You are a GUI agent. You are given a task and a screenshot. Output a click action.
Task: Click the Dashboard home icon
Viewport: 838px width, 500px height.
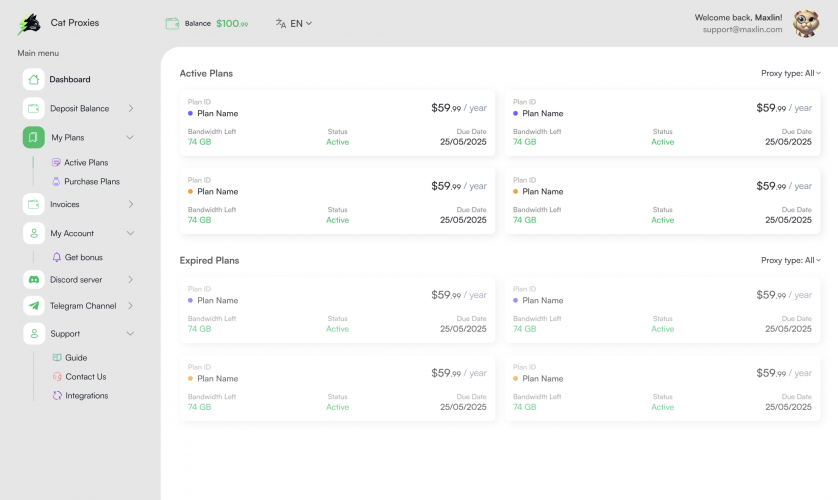point(34,80)
